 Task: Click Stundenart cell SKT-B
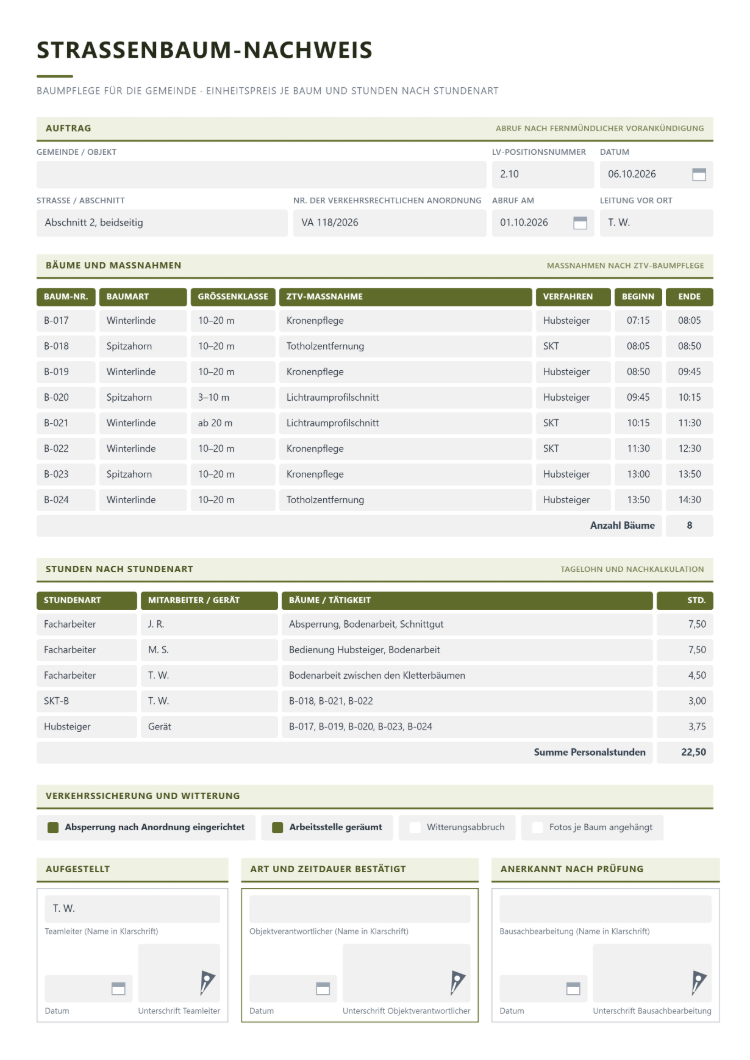(87, 702)
